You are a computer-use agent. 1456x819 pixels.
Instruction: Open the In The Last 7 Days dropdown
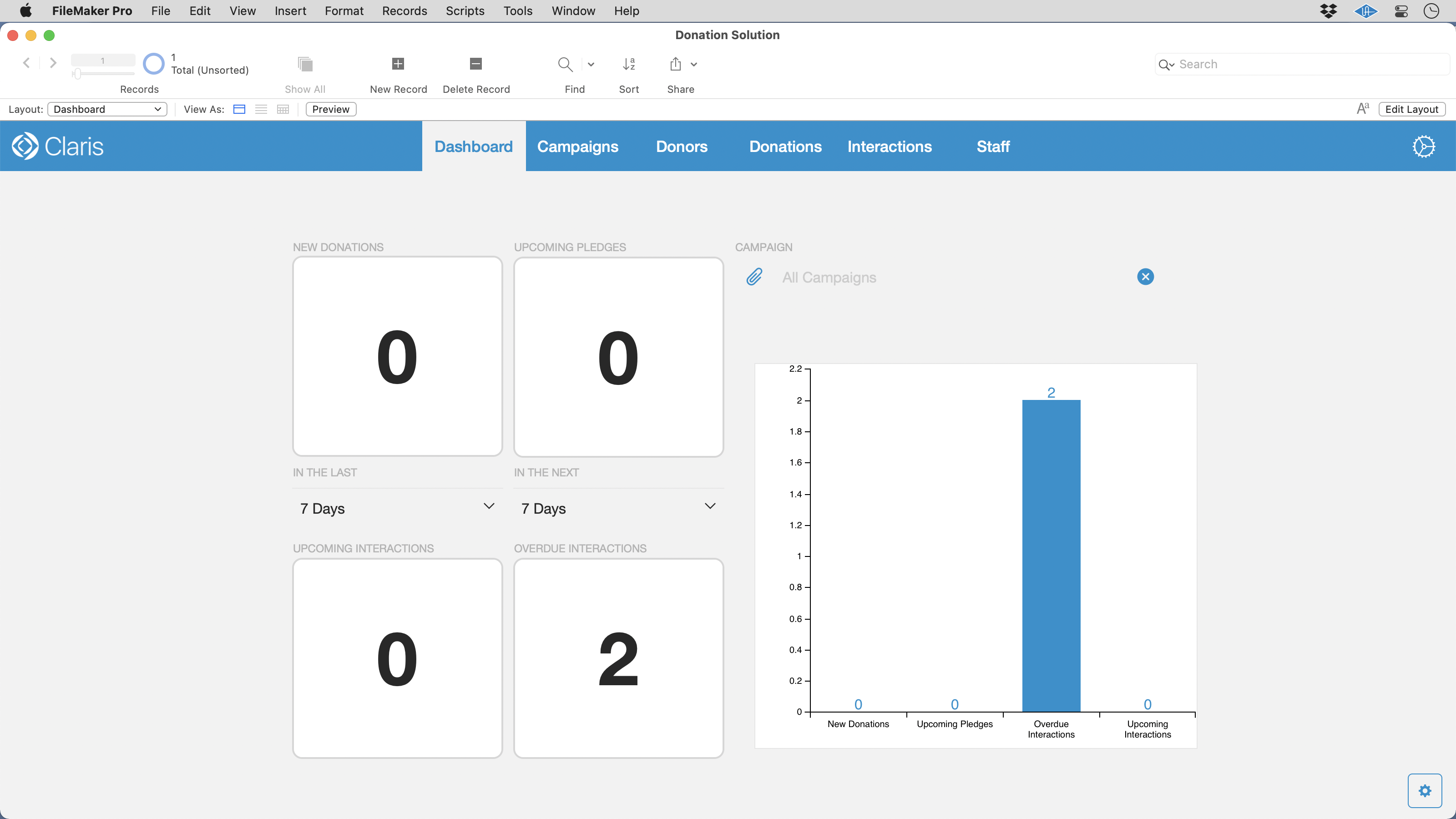pyautogui.click(x=398, y=508)
